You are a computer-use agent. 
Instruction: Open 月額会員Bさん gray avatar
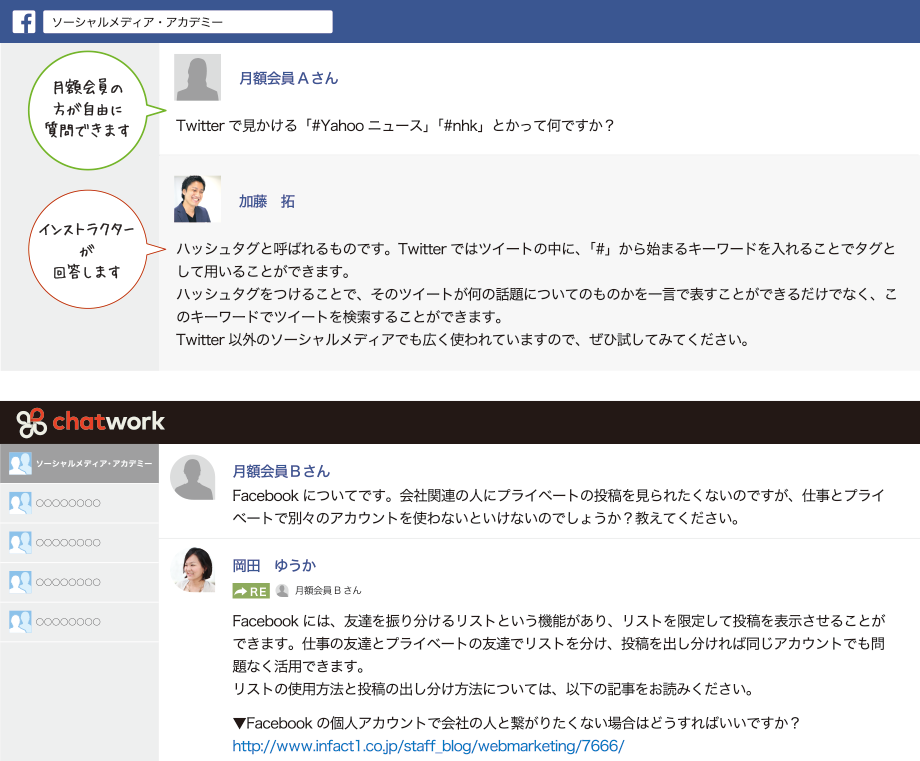(193, 478)
